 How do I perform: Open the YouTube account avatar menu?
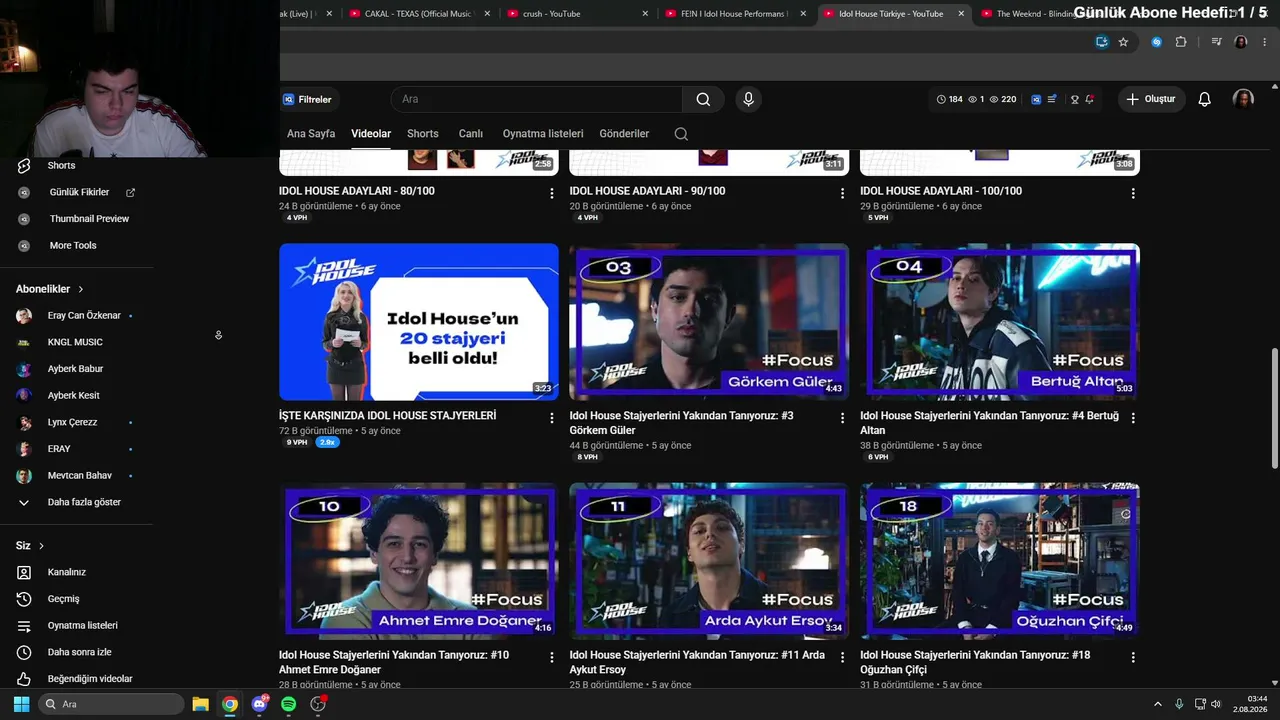tap(1243, 99)
